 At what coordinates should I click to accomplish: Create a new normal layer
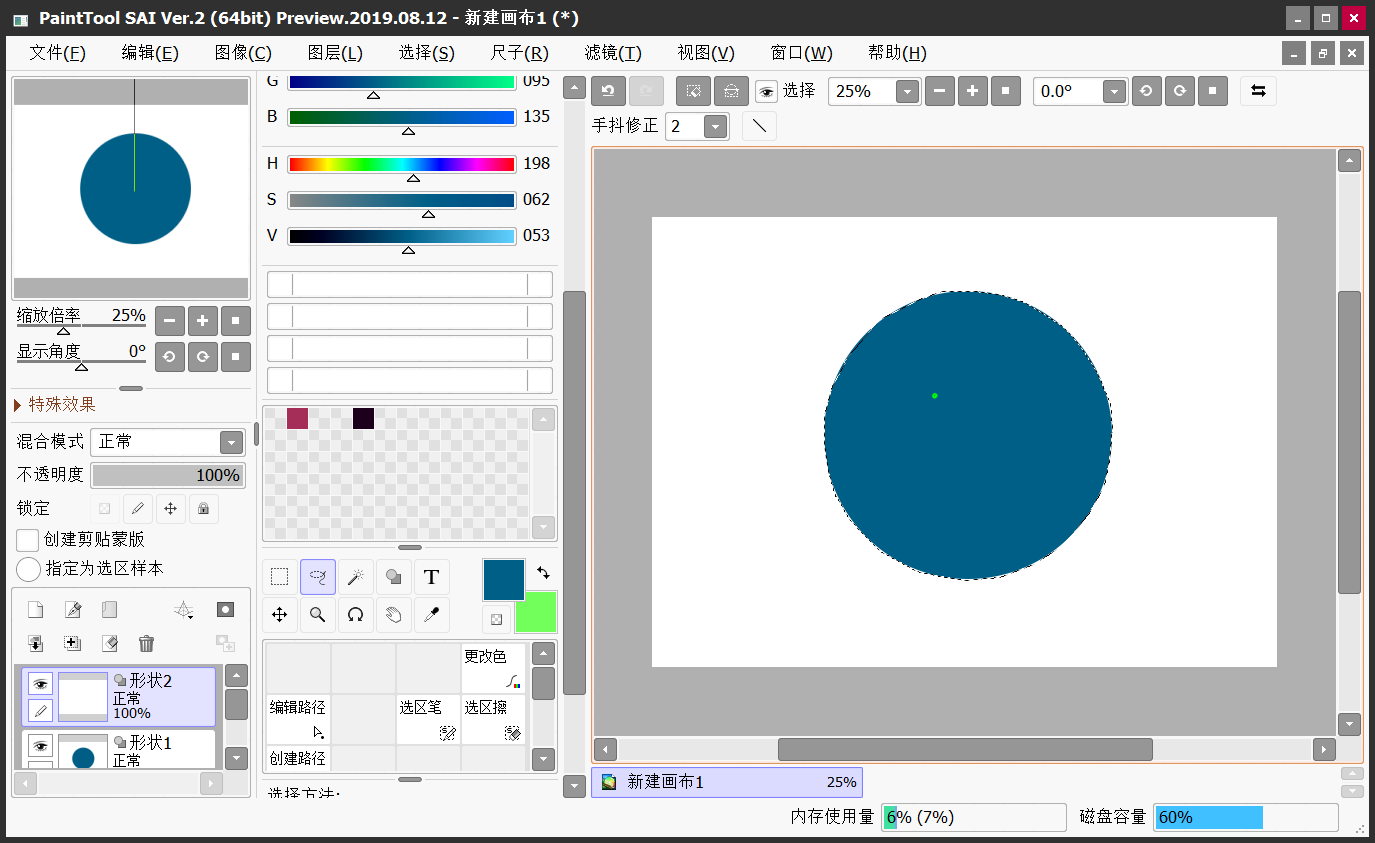click(x=35, y=609)
